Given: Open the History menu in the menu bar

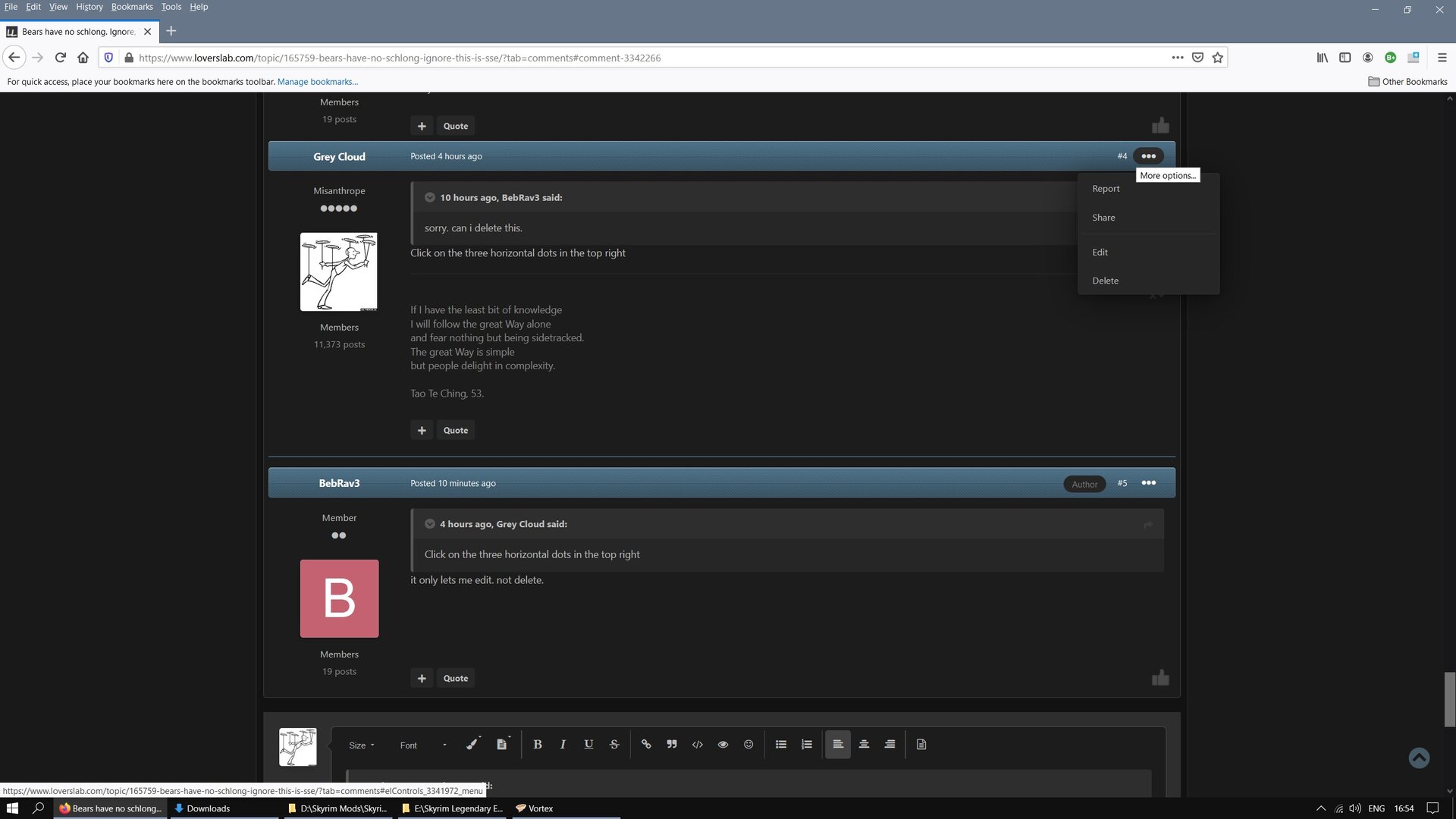Looking at the screenshot, I should tap(89, 7).
